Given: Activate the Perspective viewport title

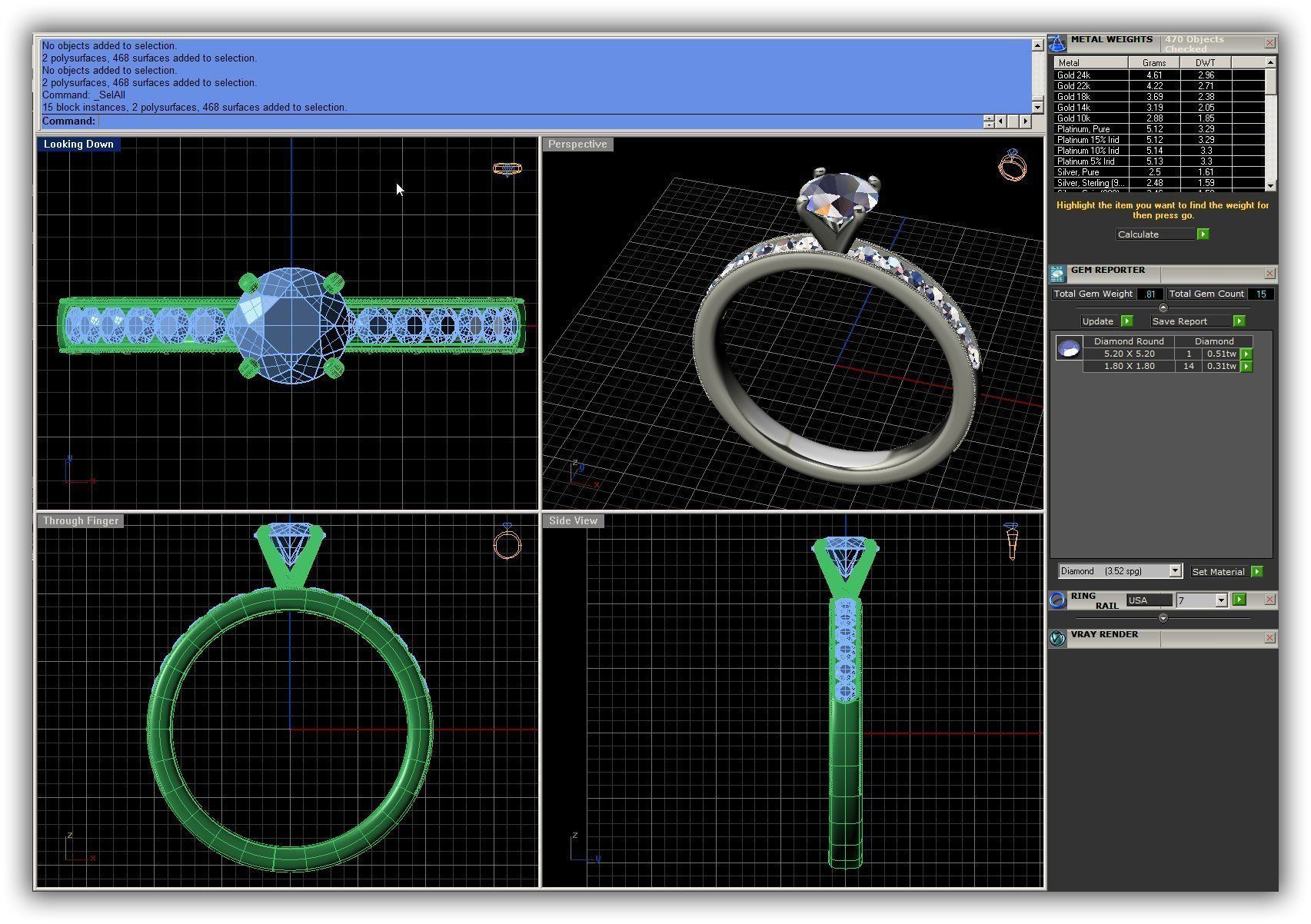Looking at the screenshot, I should click(577, 145).
